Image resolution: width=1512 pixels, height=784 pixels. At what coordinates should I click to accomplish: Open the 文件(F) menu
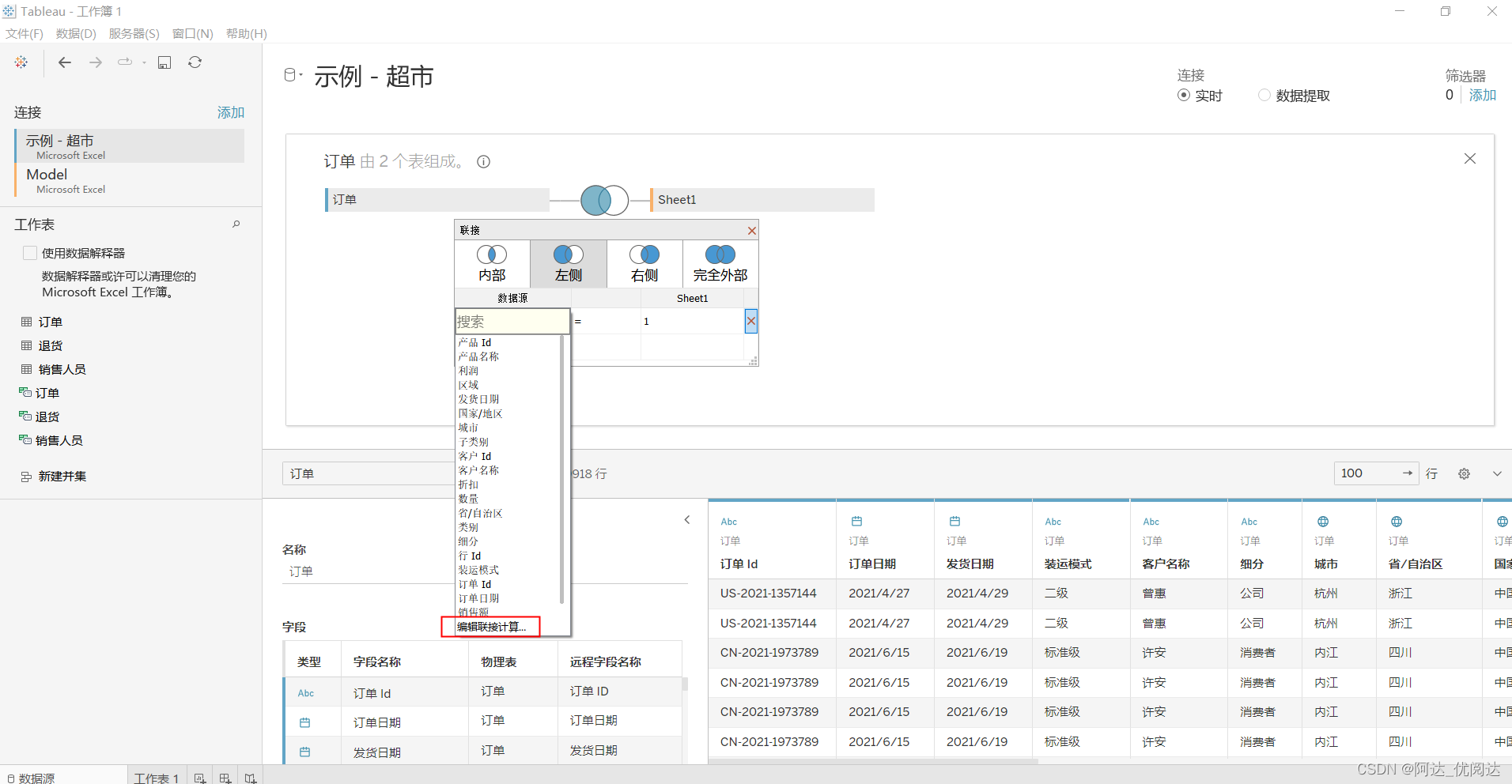[25, 33]
